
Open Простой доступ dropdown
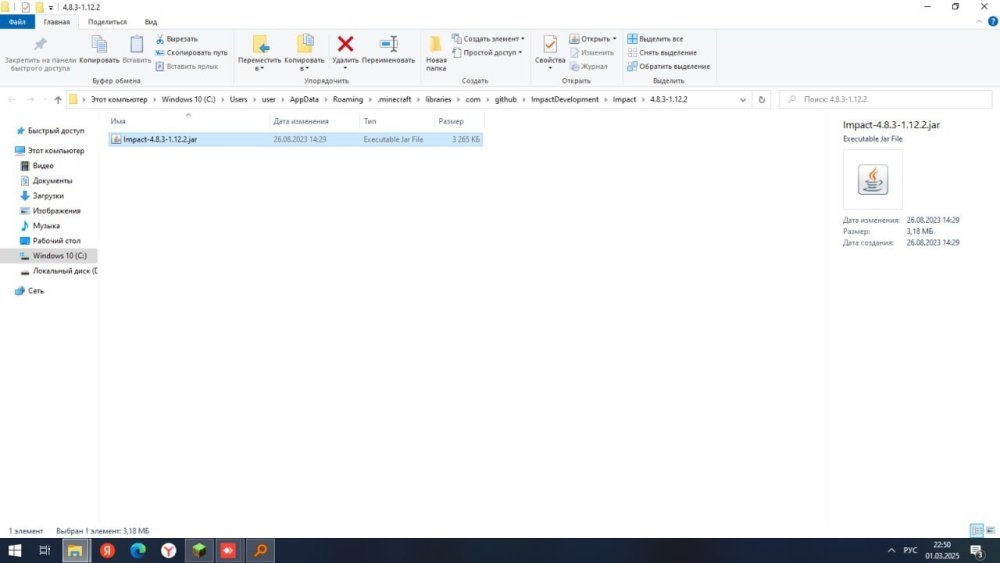coord(487,52)
